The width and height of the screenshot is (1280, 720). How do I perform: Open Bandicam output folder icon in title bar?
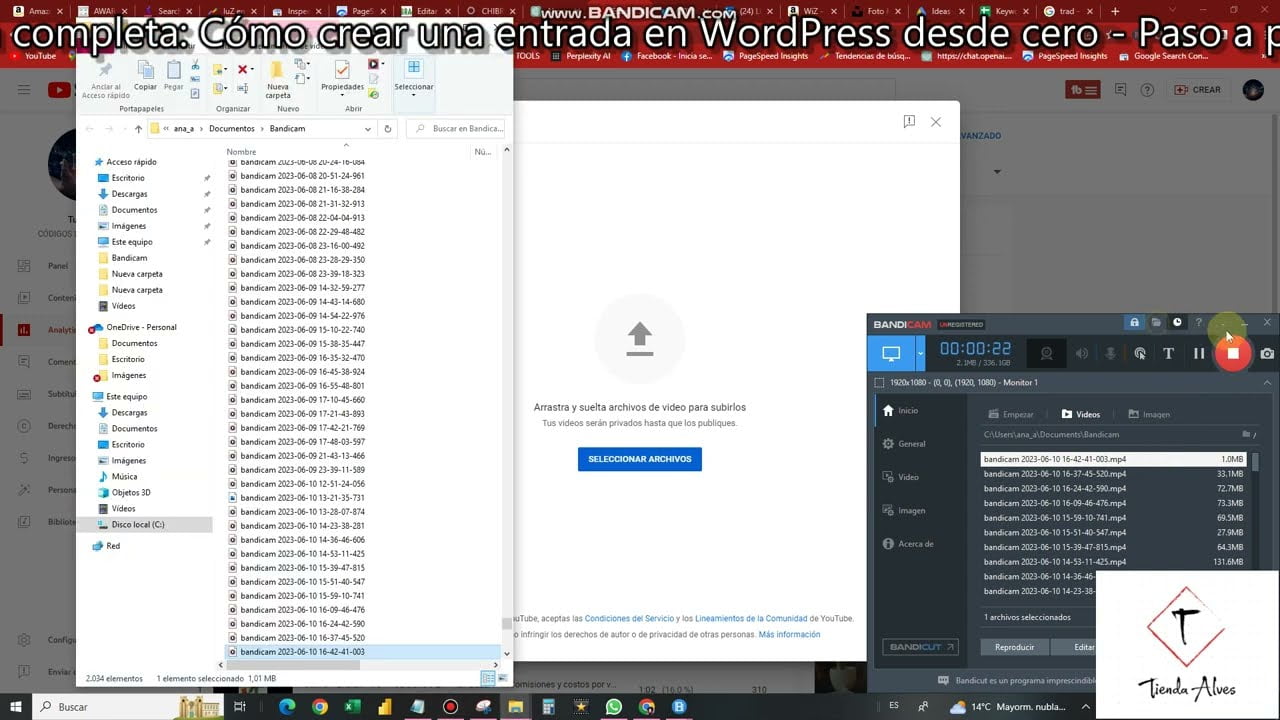click(x=1156, y=323)
